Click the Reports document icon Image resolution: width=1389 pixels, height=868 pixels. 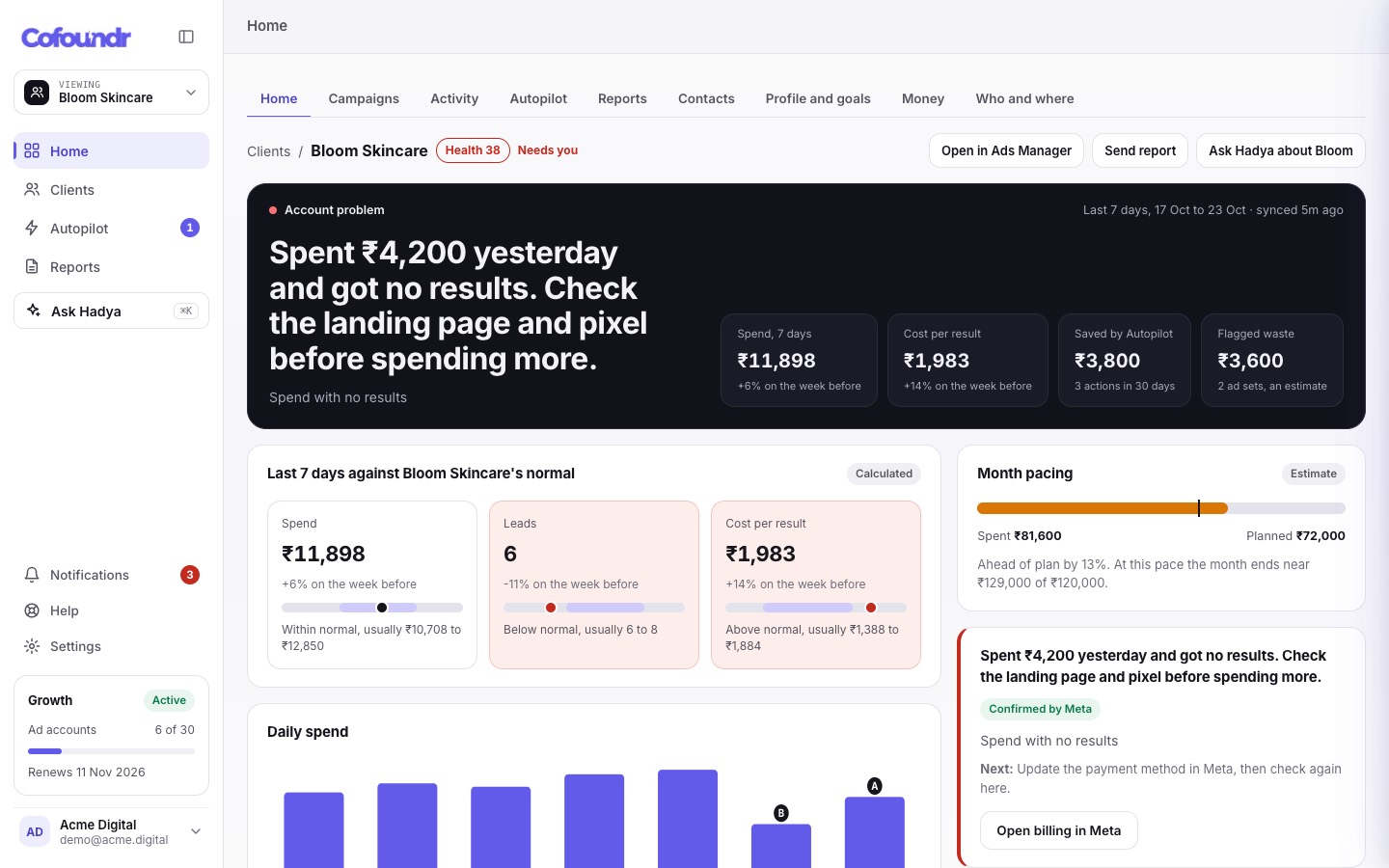(x=32, y=266)
